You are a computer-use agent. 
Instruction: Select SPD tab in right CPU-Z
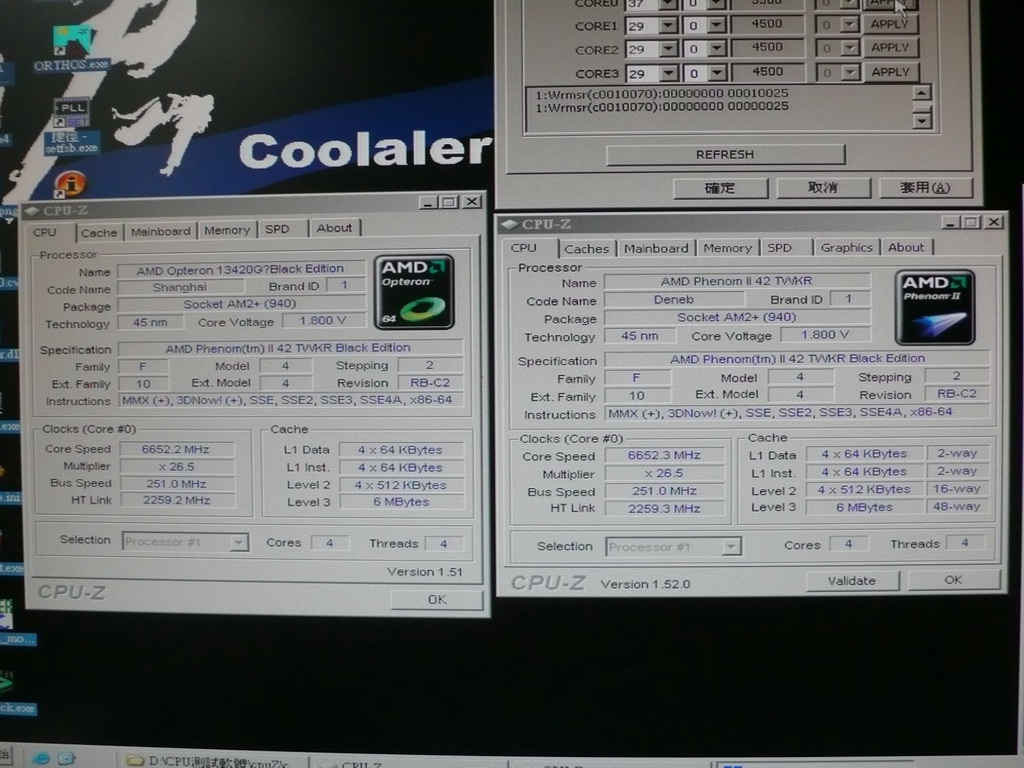tap(780, 248)
